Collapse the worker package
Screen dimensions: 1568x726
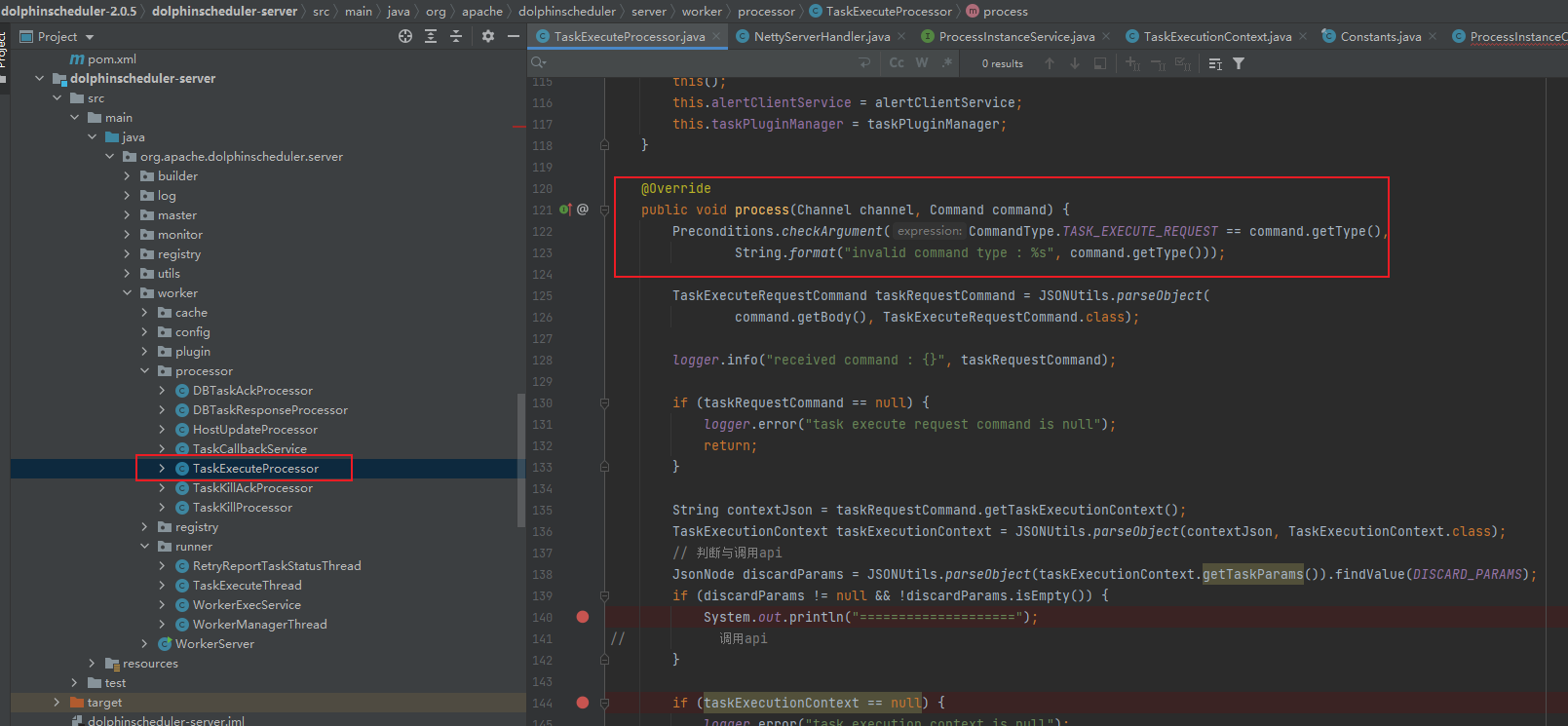[127, 292]
